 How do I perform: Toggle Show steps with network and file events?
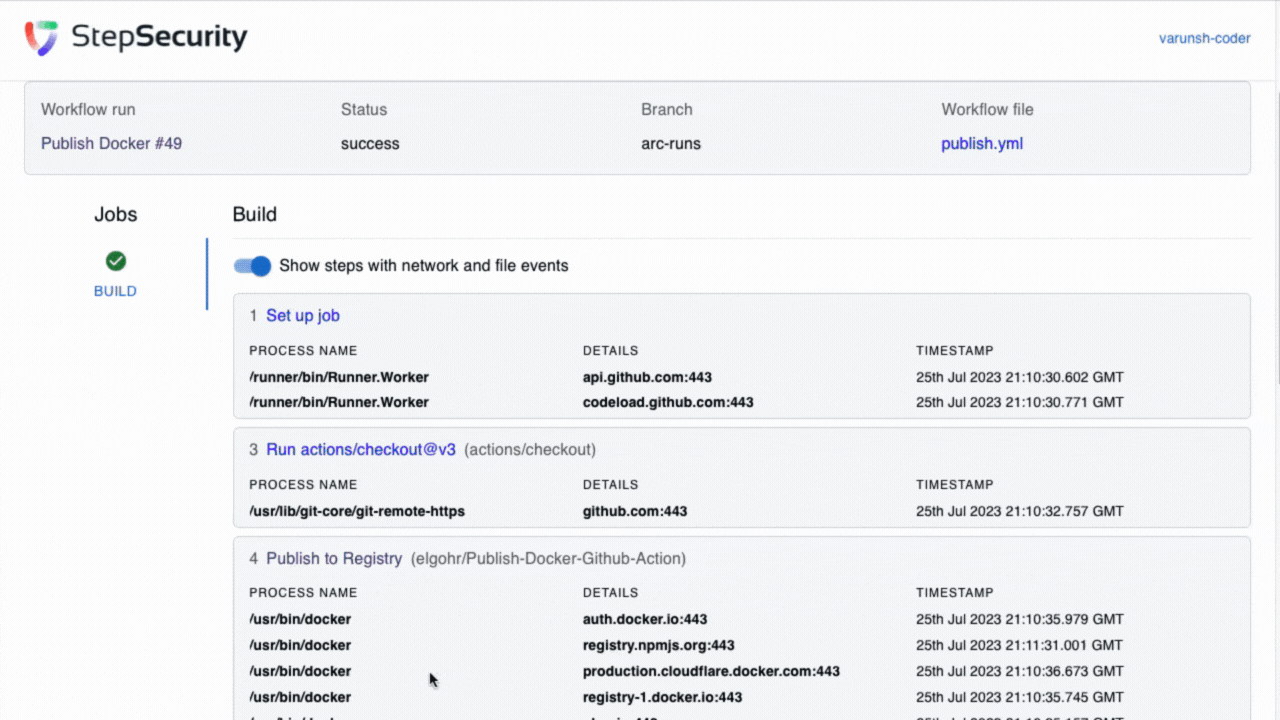[x=253, y=266]
